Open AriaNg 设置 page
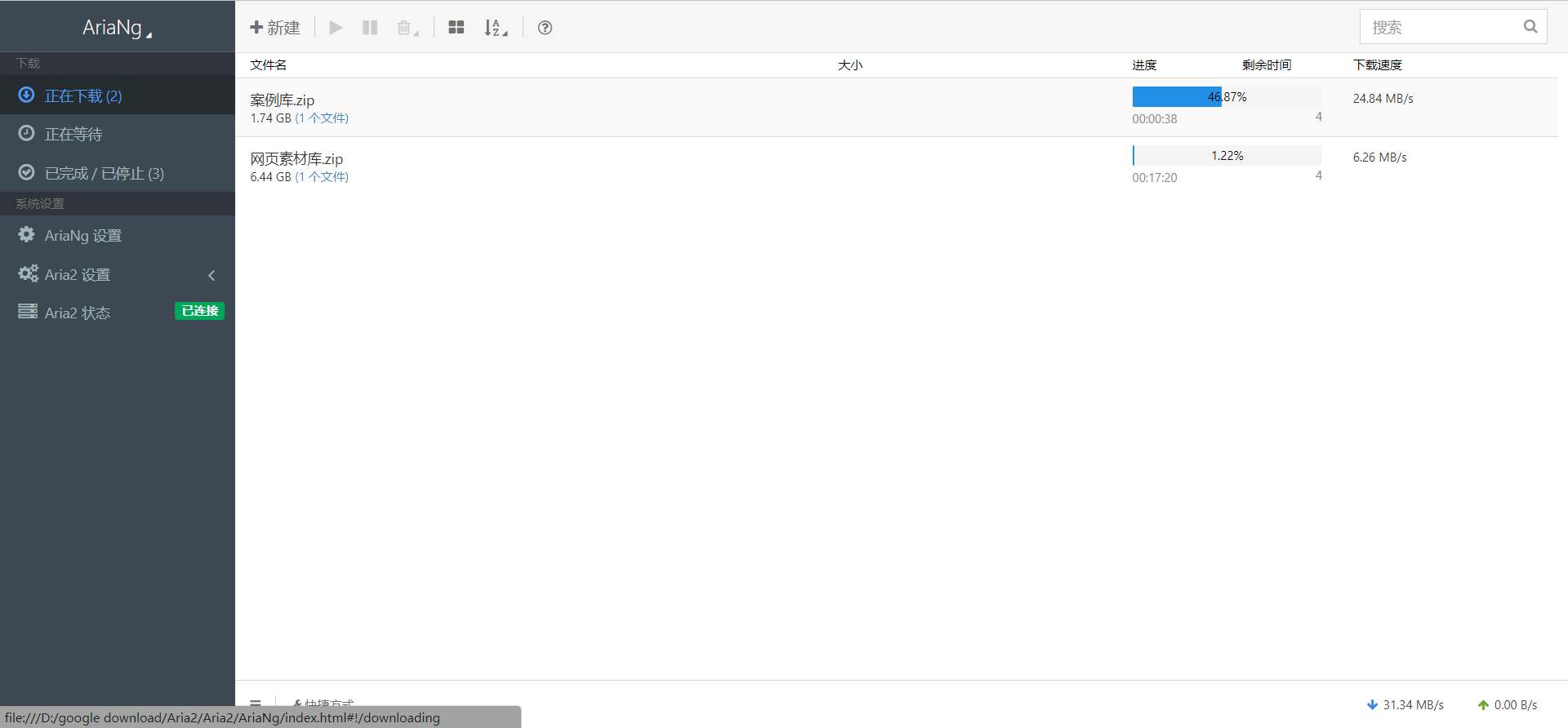 pyautogui.click(x=118, y=235)
